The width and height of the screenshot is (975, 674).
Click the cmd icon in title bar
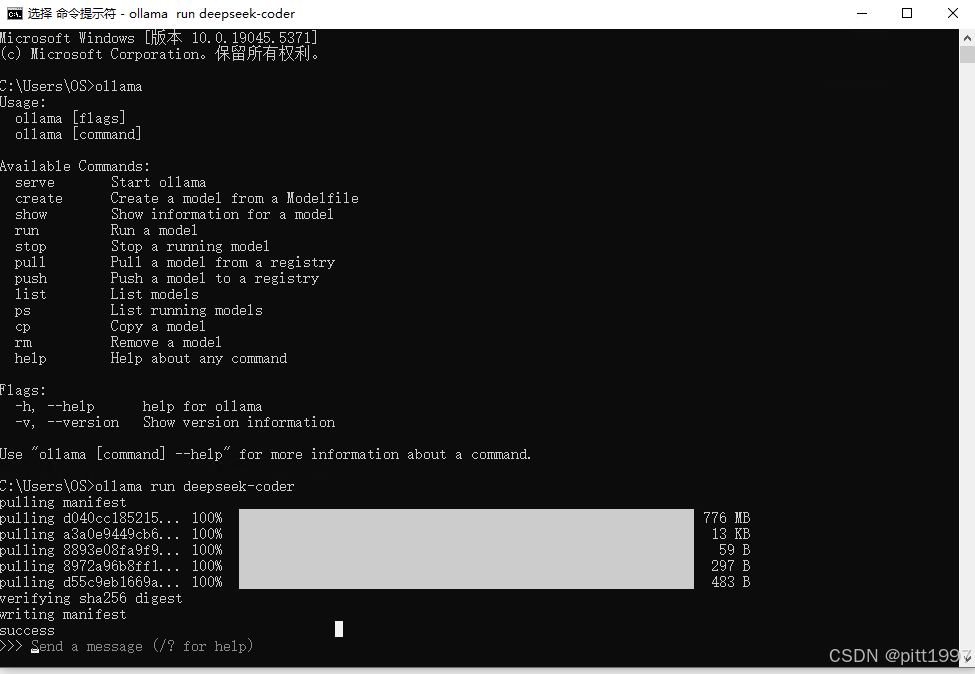[14, 14]
